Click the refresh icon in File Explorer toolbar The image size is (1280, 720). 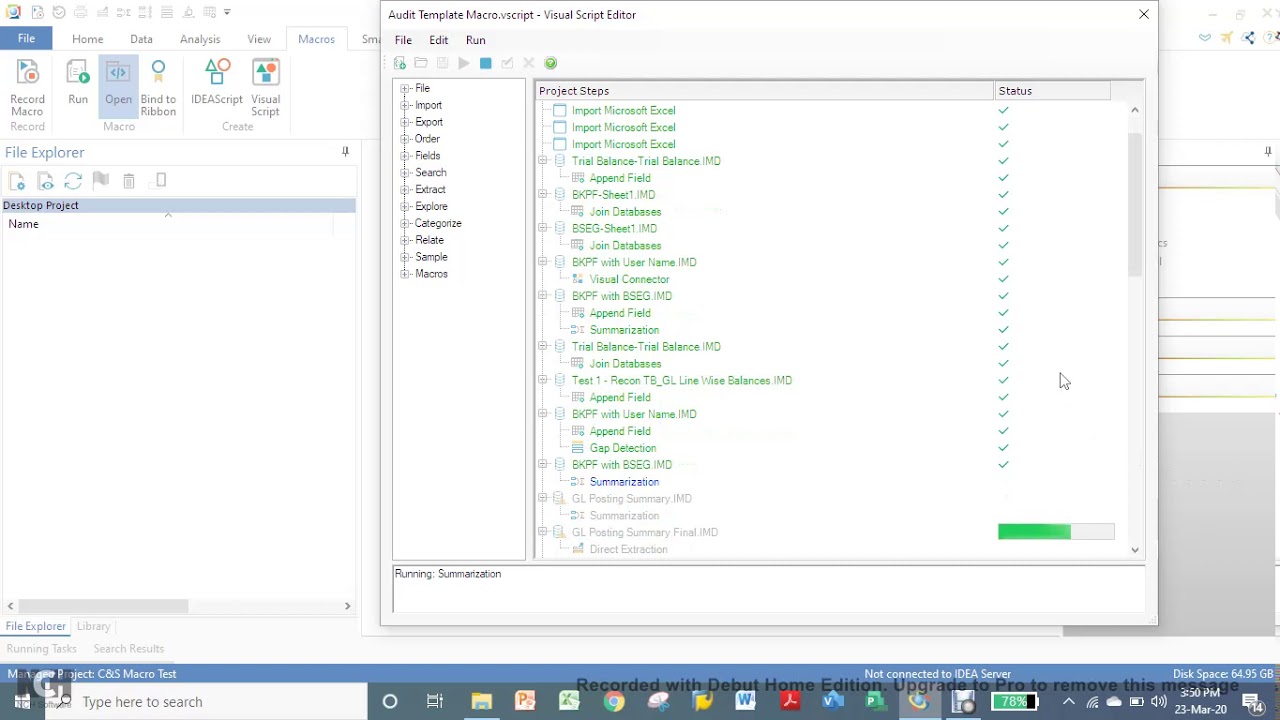click(73, 181)
